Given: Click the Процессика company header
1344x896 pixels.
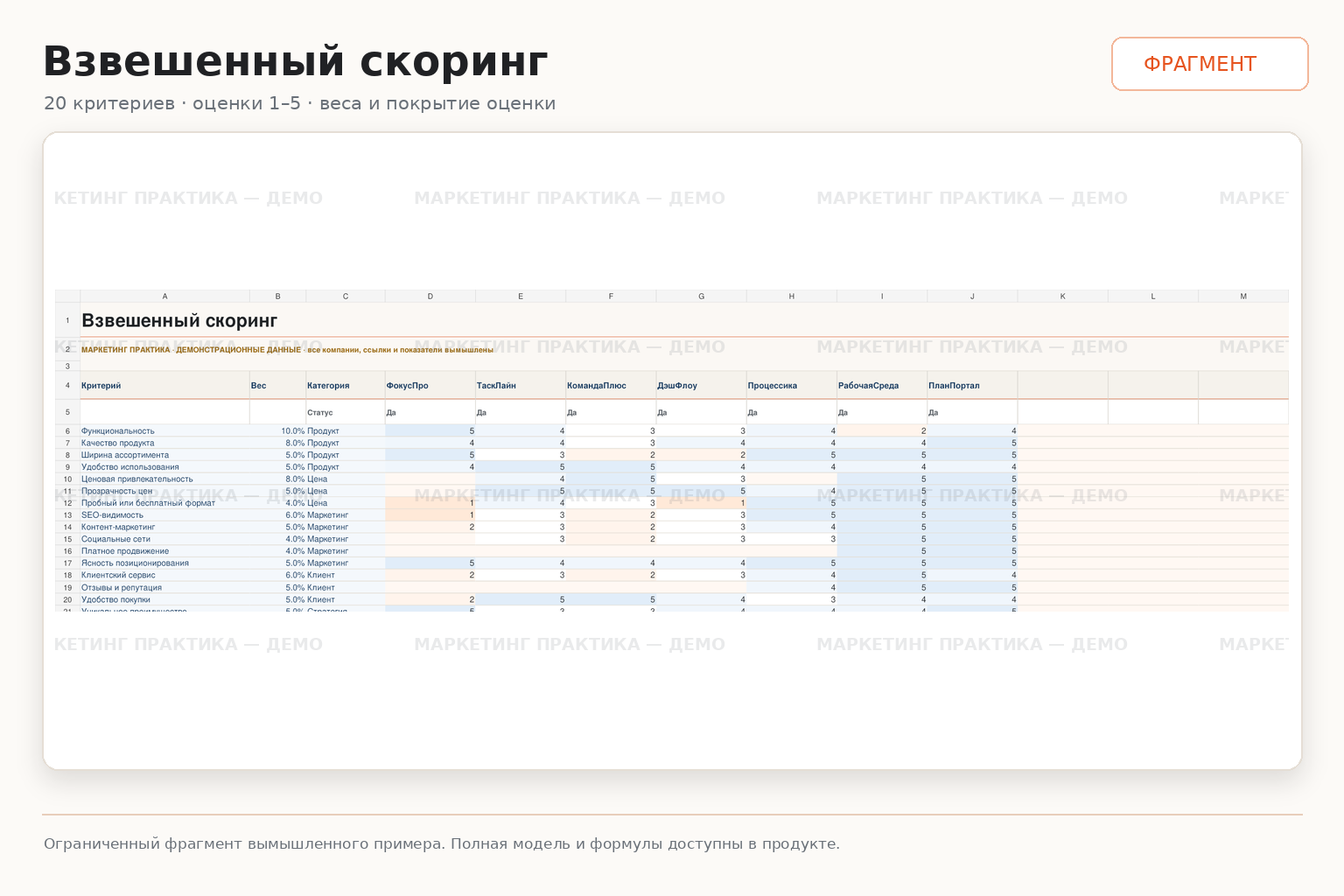Looking at the screenshot, I should (792, 385).
